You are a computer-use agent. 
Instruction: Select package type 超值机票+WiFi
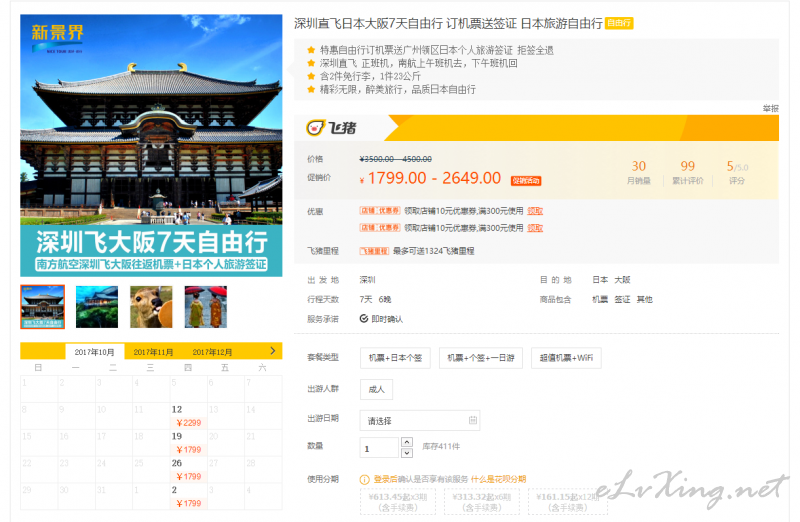[566, 358]
